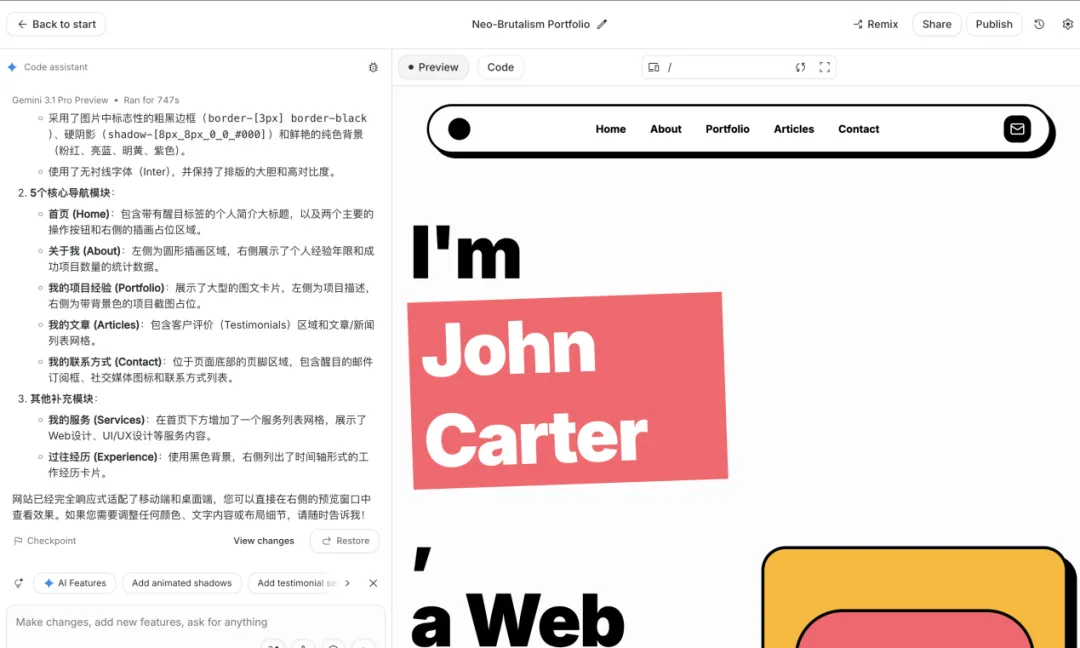Screen dimensions: 1080x648
Task: Focus the Make changes prompt input
Action: tap(196, 622)
